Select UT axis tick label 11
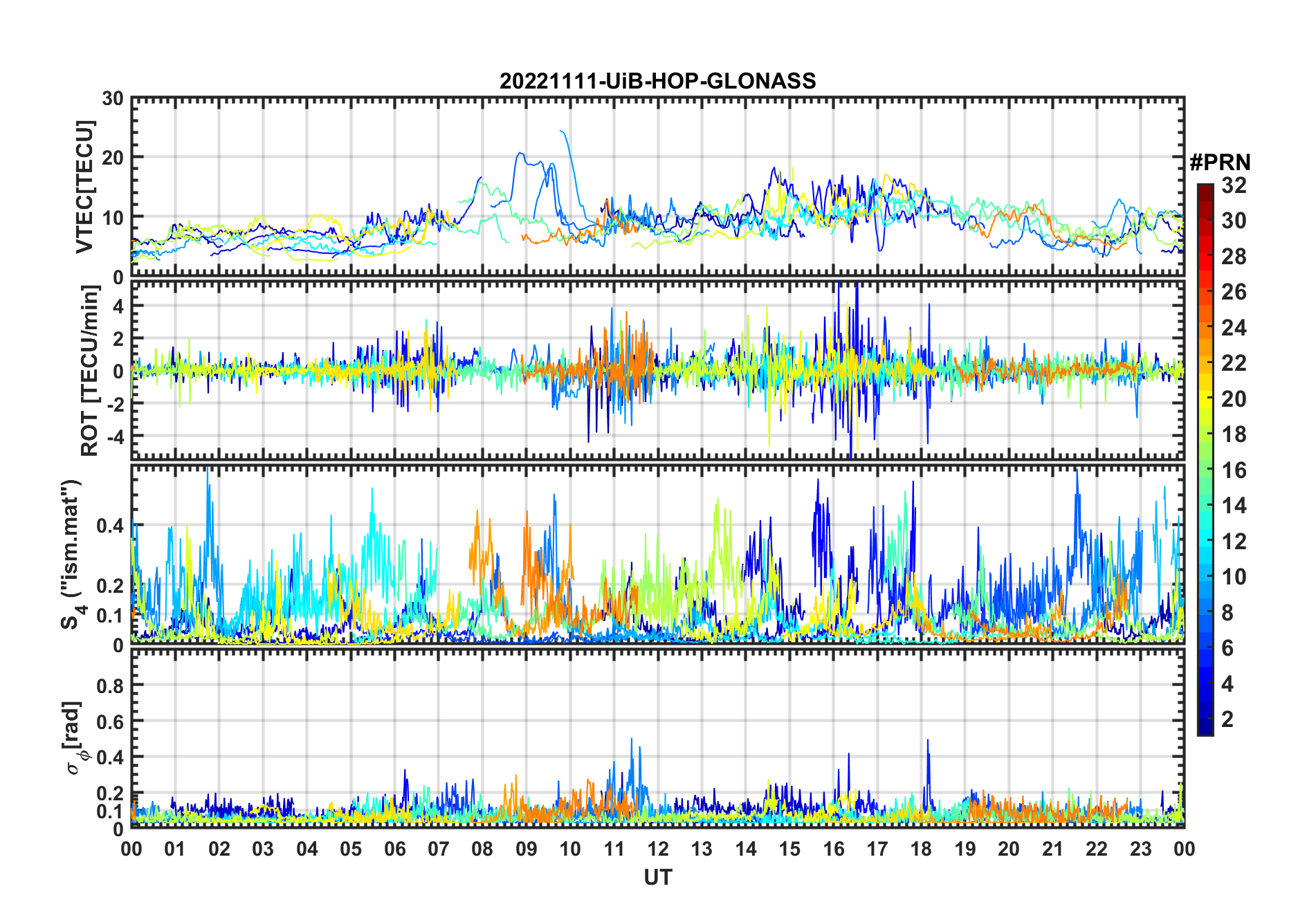Screen dimensions: 1316x920 click(614, 849)
